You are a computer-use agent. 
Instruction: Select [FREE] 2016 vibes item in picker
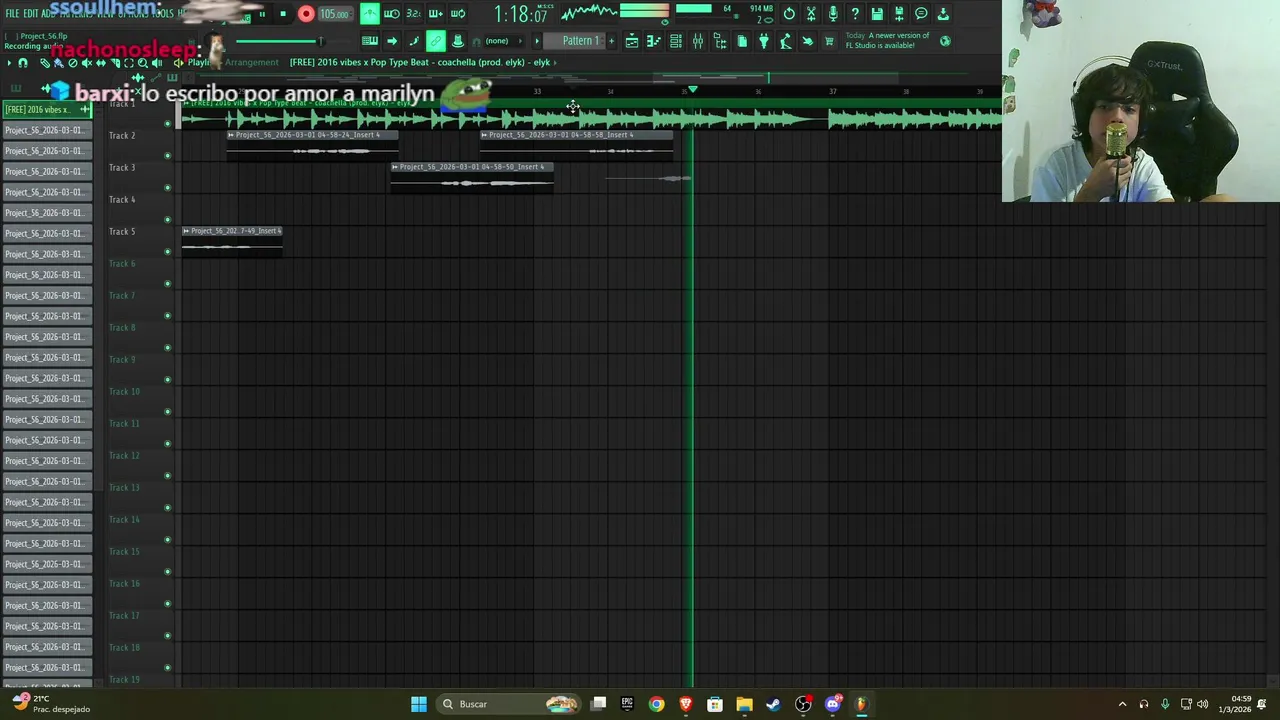click(x=46, y=109)
